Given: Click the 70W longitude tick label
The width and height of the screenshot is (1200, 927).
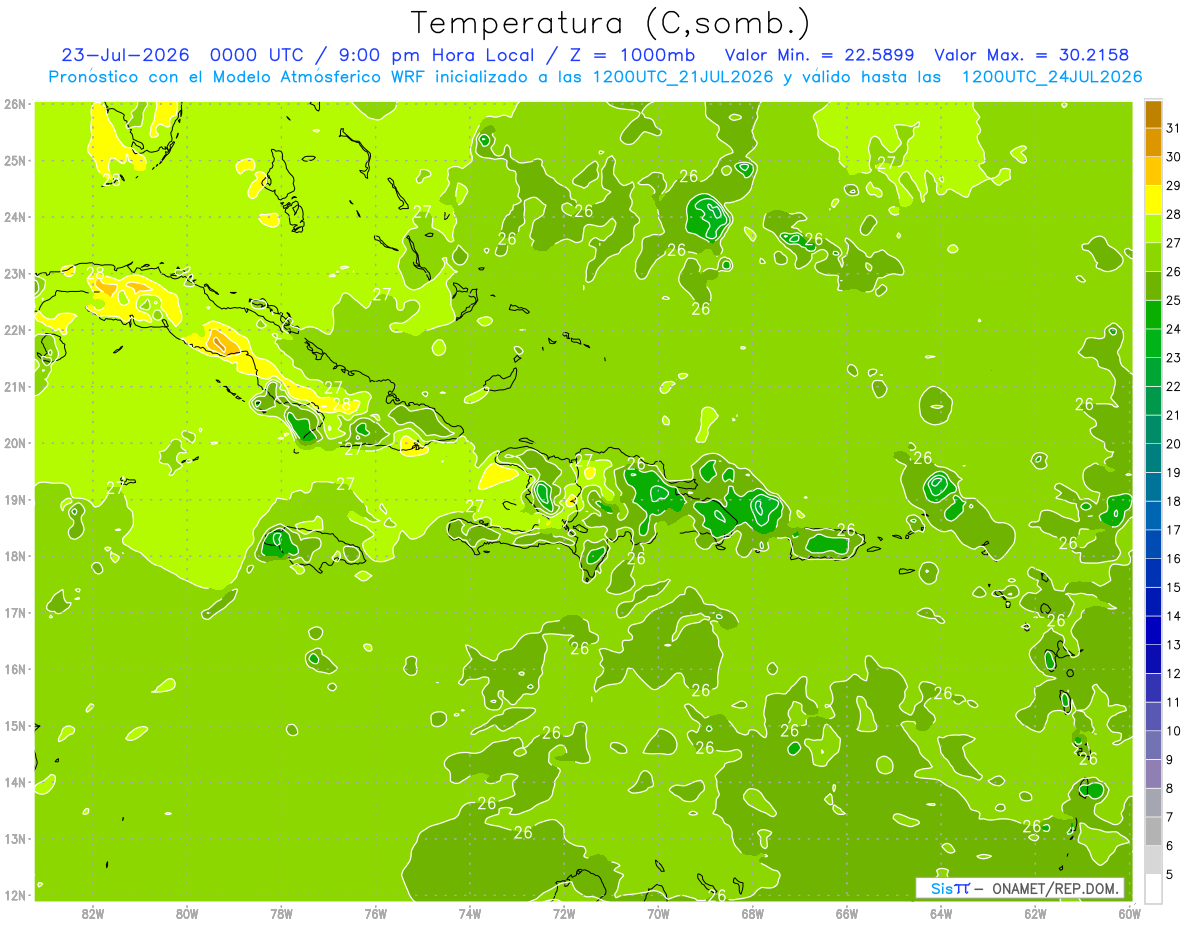Looking at the screenshot, I should [x=658, y=913].
